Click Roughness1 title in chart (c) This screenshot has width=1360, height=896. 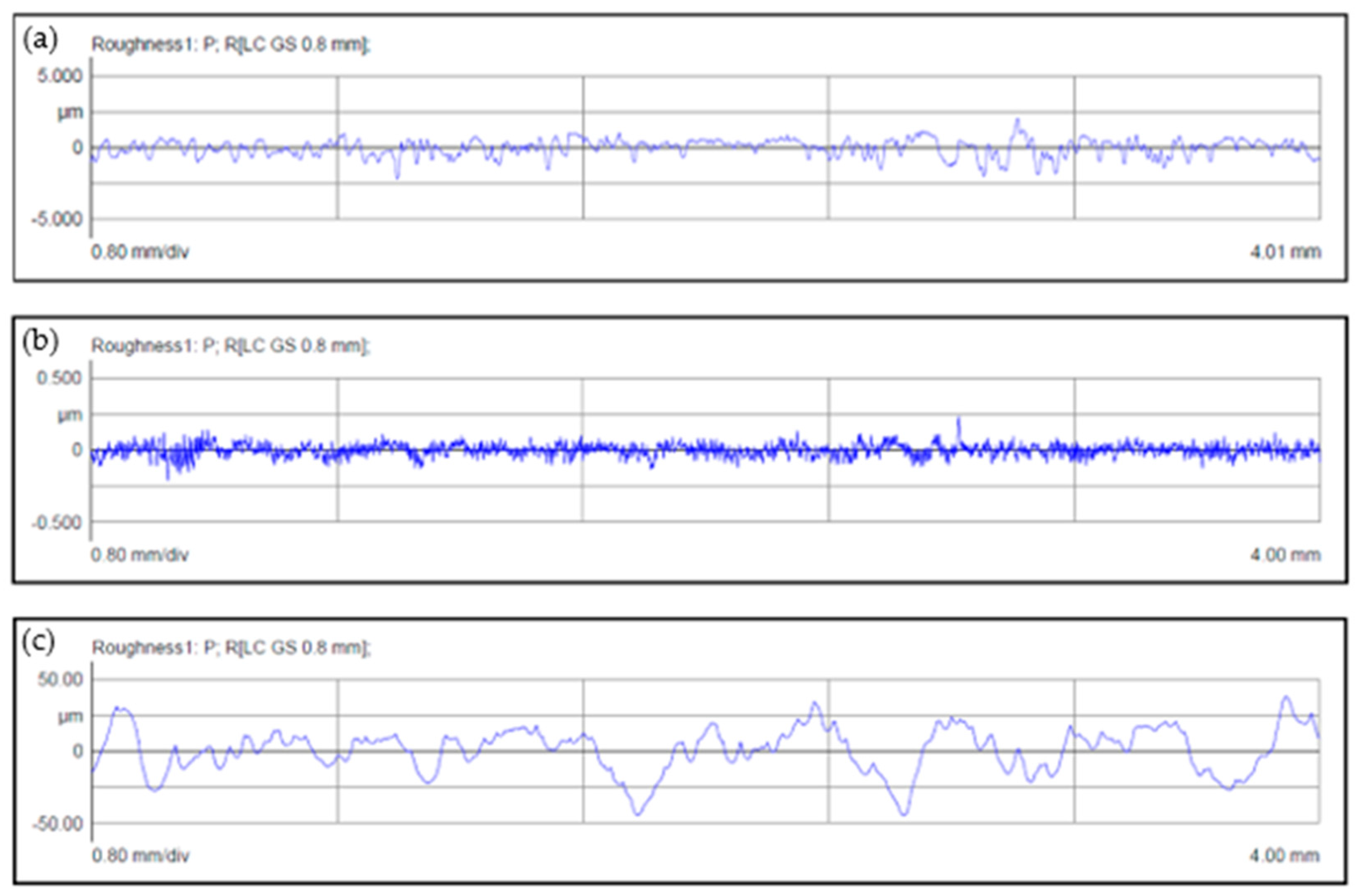(231, 648)
